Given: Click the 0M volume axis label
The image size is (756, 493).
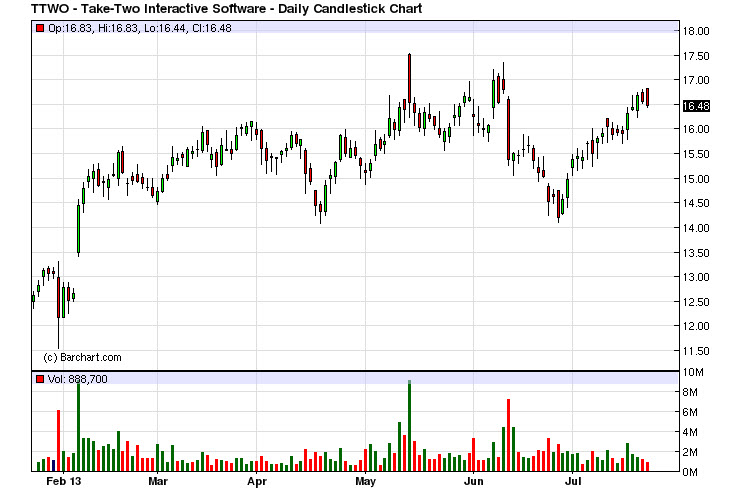Looking at the screenshot, I should [690, 472].
